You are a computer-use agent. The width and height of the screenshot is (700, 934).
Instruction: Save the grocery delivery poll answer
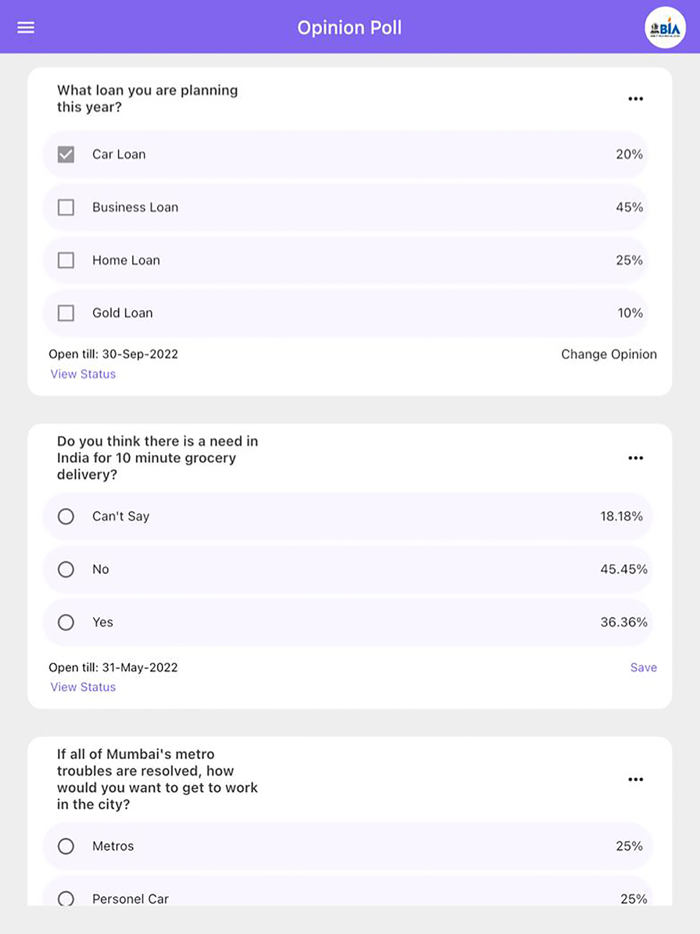tap(643, 667)
